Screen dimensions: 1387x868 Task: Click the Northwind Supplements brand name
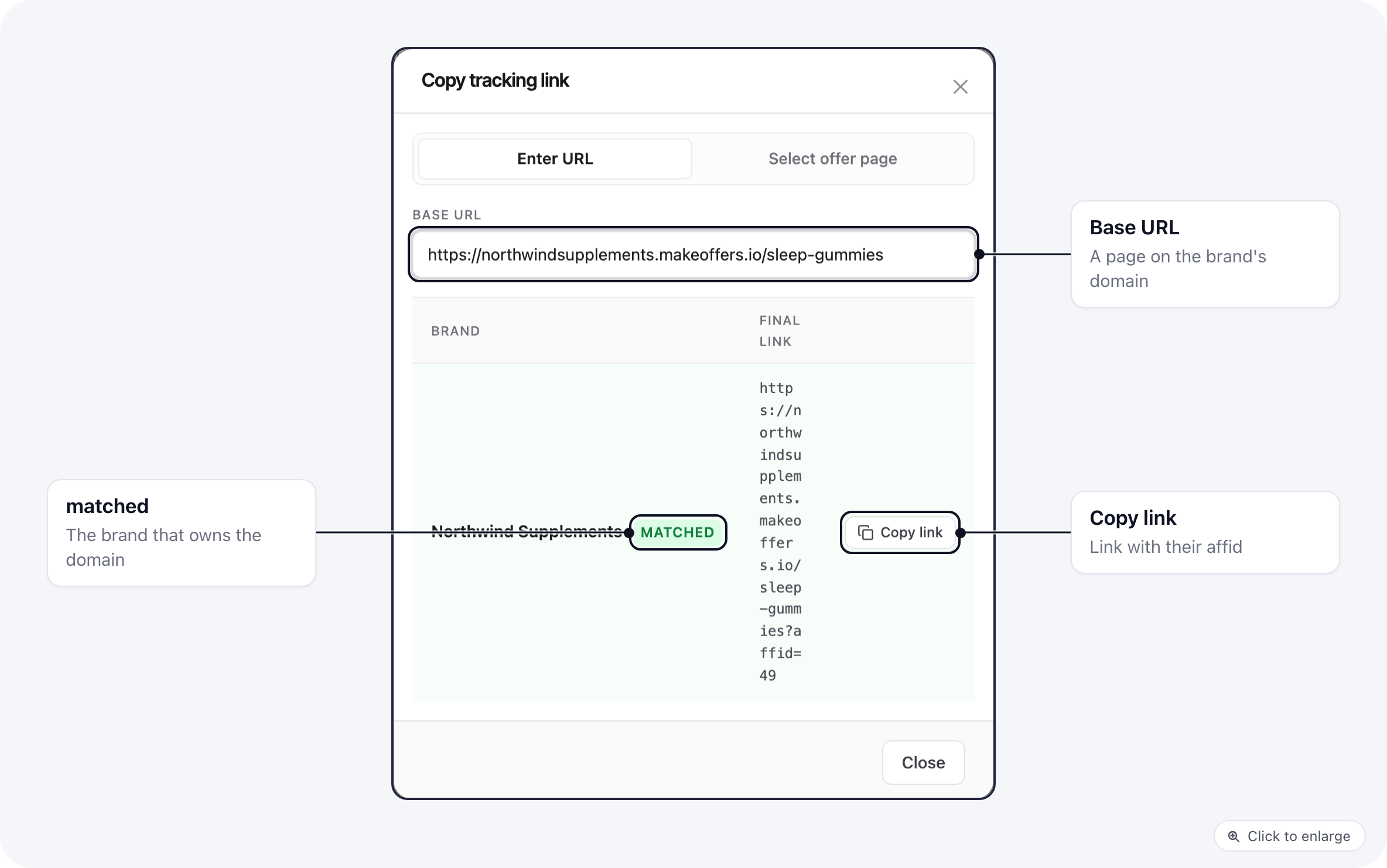coord(527,532)
